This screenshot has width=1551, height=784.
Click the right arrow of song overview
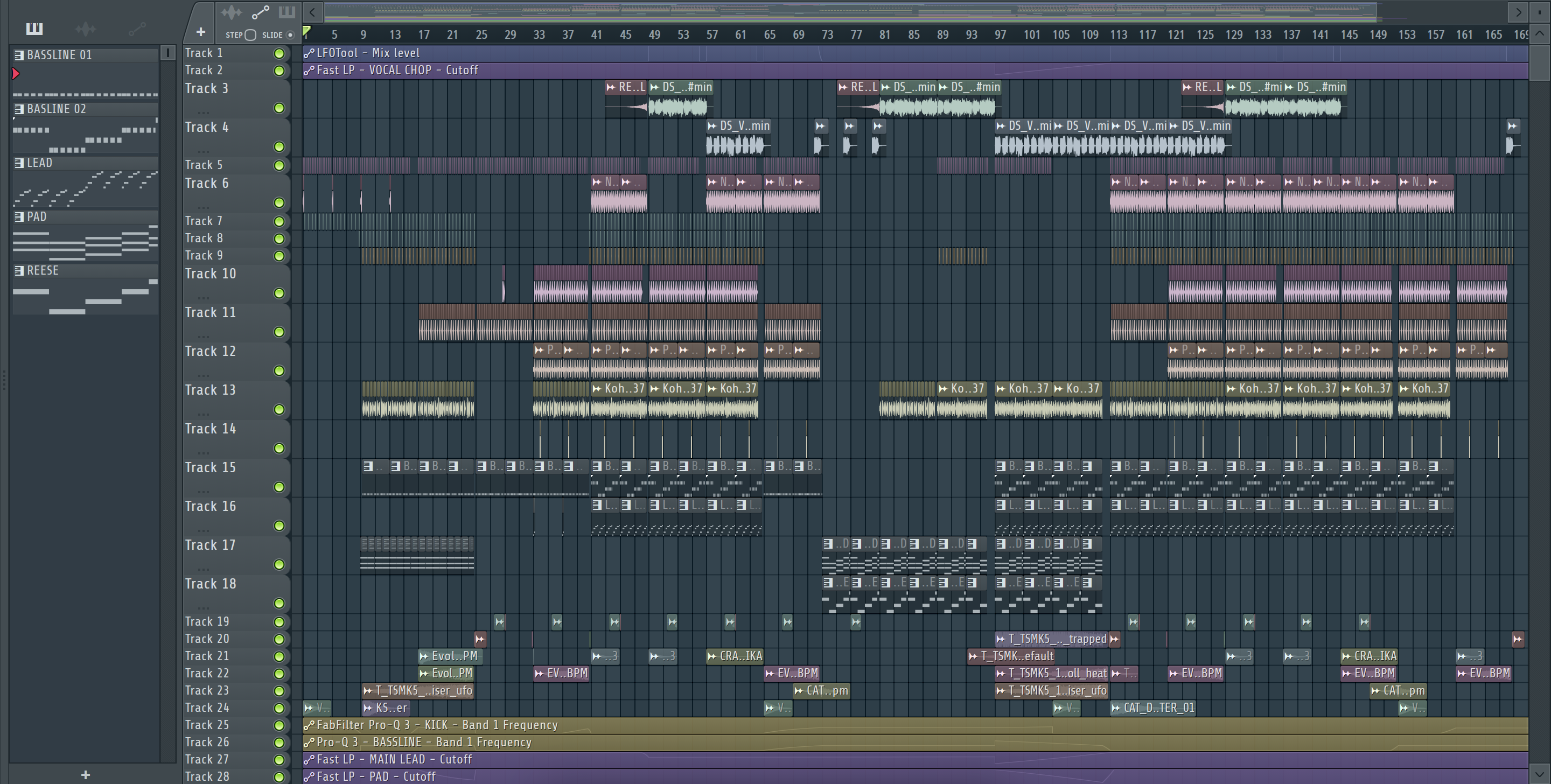(x=1519, y=12)
